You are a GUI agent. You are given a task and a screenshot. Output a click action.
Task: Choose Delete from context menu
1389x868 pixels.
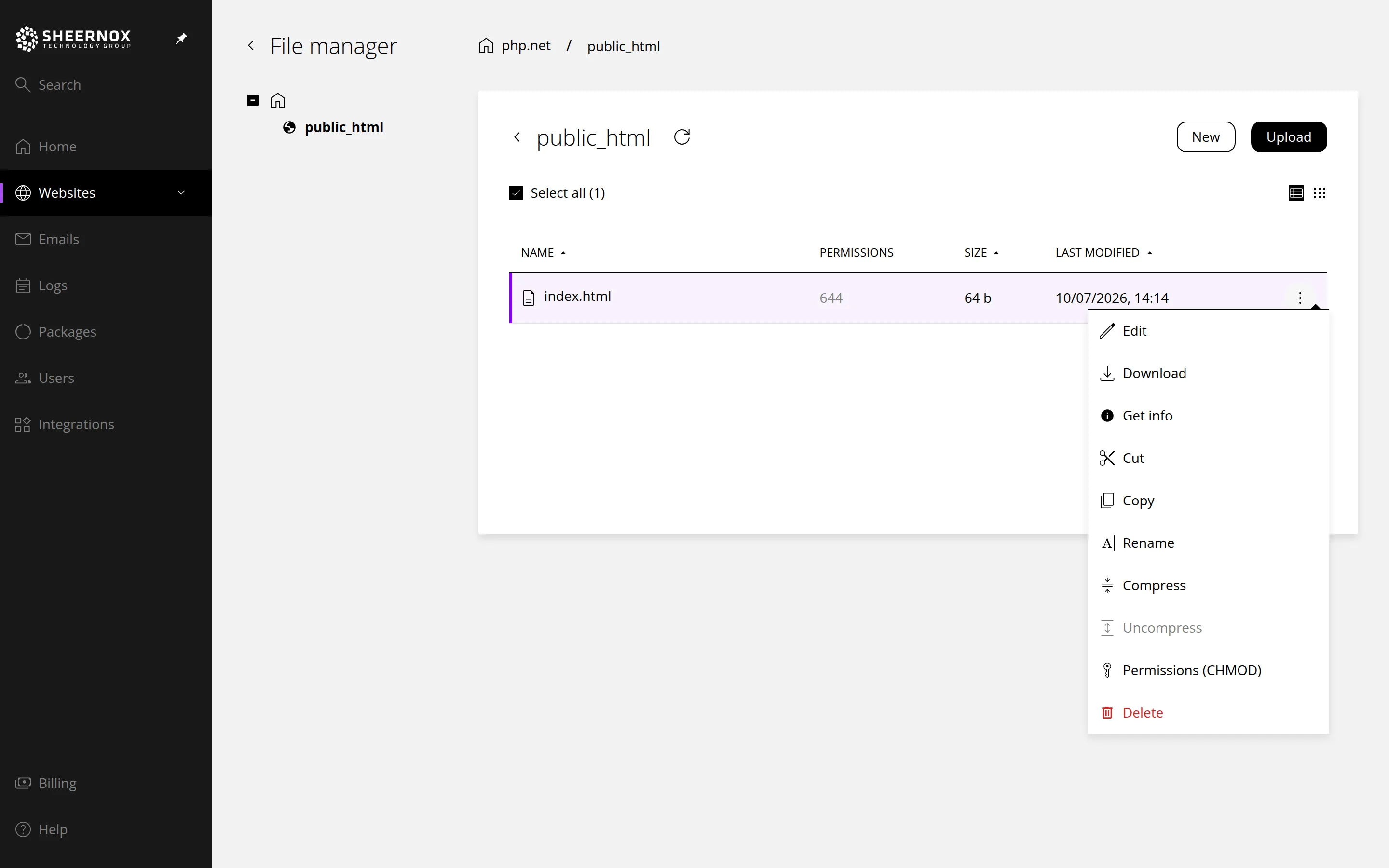tap(1208, 713)
